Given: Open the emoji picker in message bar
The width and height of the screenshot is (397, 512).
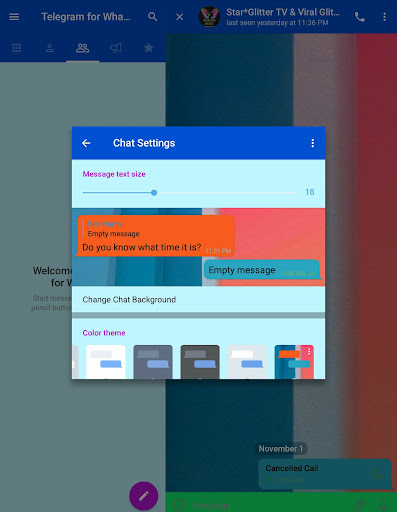Looking at the screenshot, I should click(x=179, y=505).
